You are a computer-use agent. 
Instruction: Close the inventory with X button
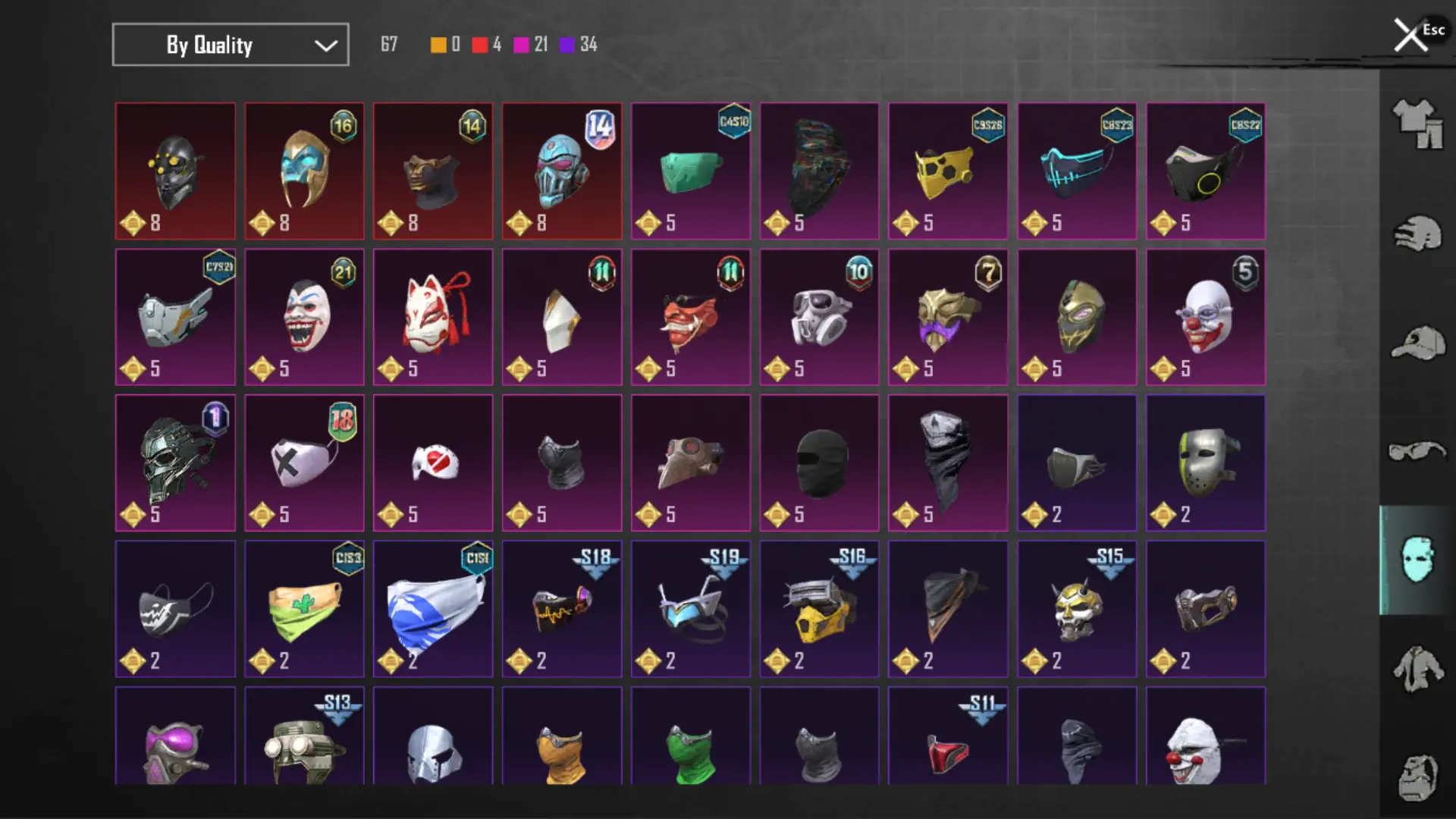point(1410,35)
